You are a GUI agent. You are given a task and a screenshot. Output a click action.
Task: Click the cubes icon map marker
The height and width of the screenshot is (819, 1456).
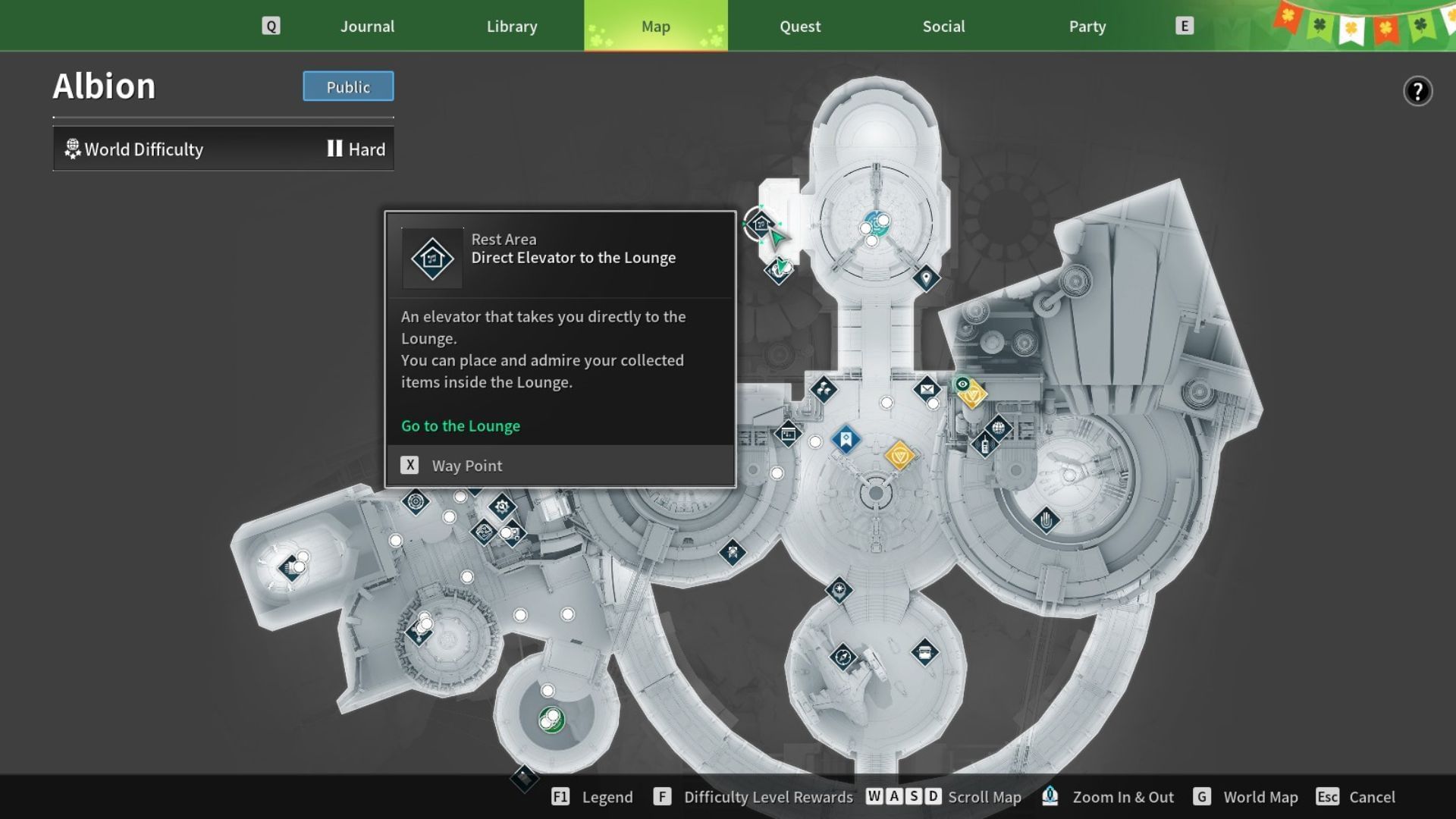(x=824, y=390)
